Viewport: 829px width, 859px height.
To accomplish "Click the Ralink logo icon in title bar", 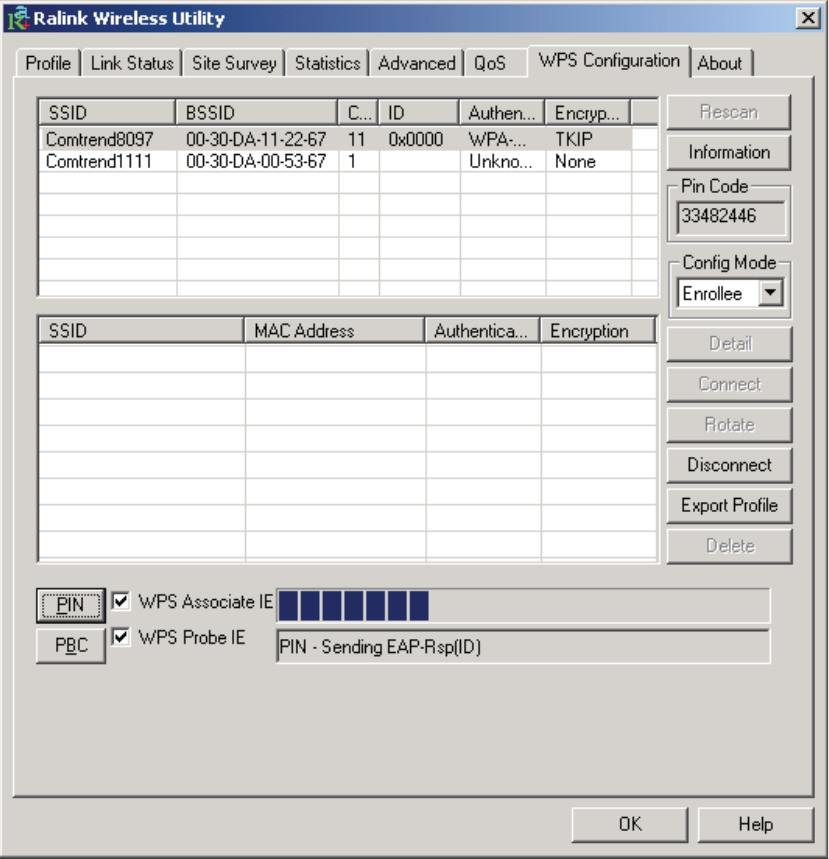I will 18,18.
